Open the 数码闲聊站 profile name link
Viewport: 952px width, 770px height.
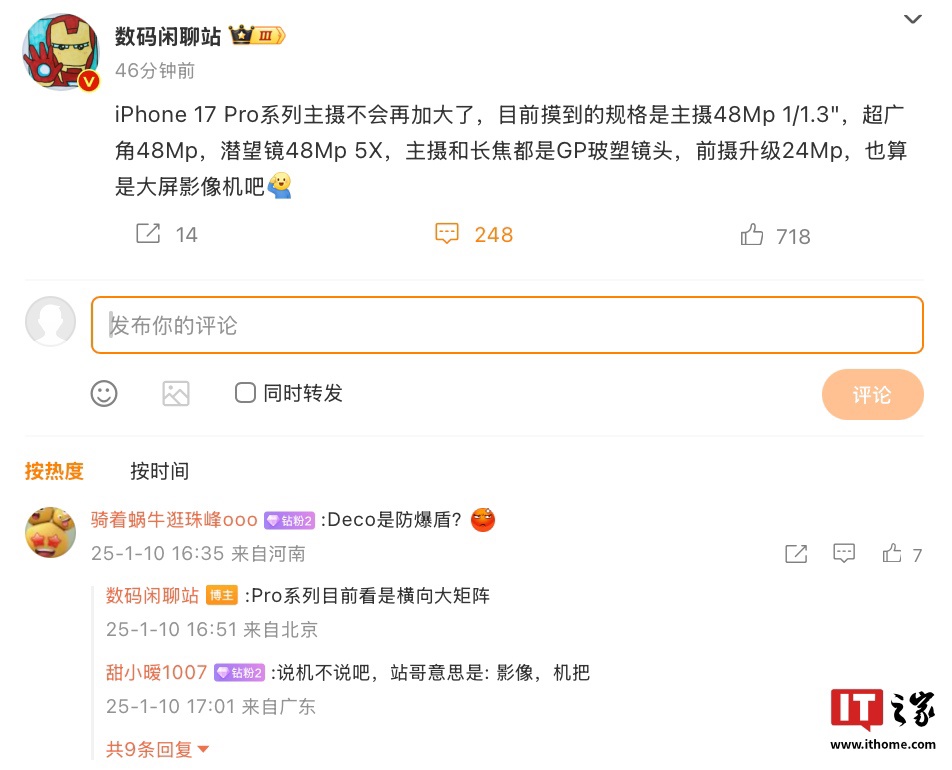(168, 36)
